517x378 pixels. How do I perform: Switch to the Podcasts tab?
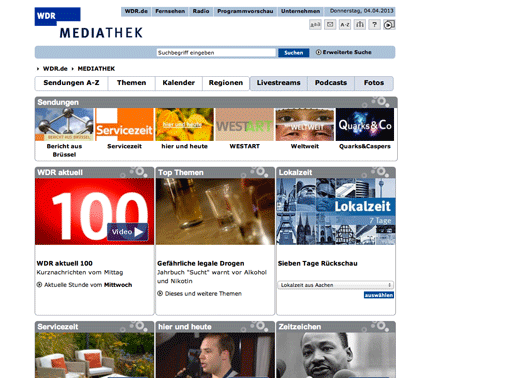click(x=331, y=83)
